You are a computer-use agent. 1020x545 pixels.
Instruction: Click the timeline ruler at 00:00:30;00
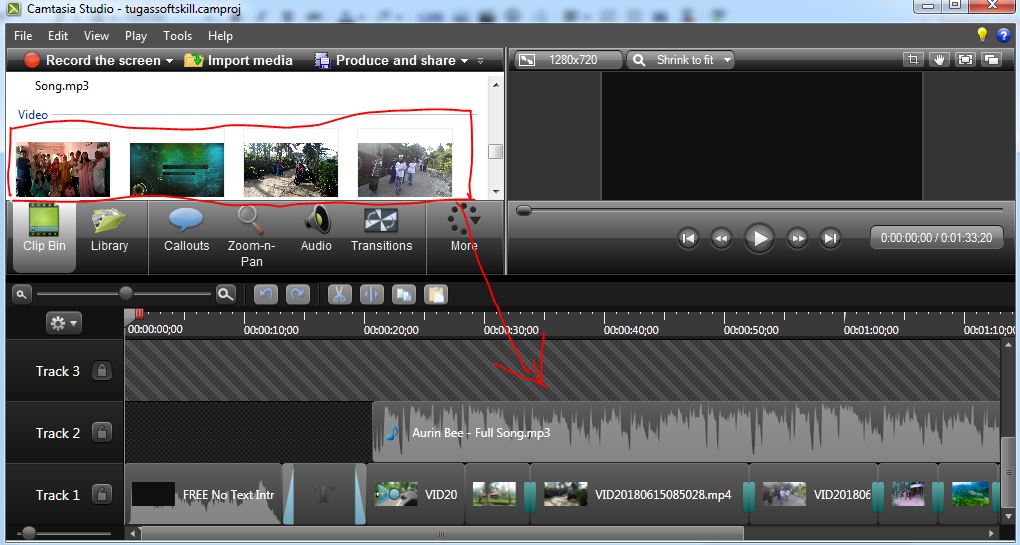click(511, 330)
